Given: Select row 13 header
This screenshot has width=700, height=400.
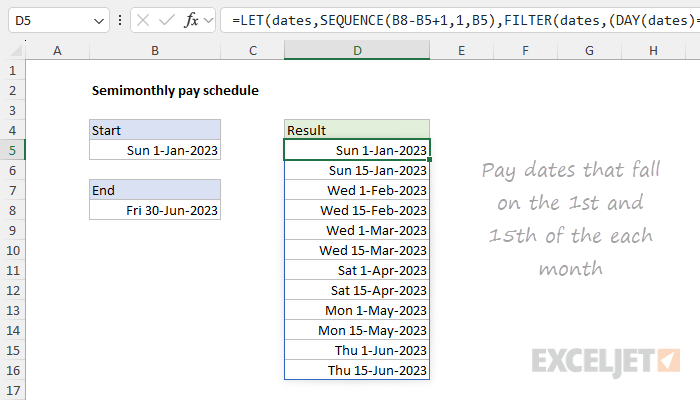Looking at the screenshot, I should tap(12, 311).
